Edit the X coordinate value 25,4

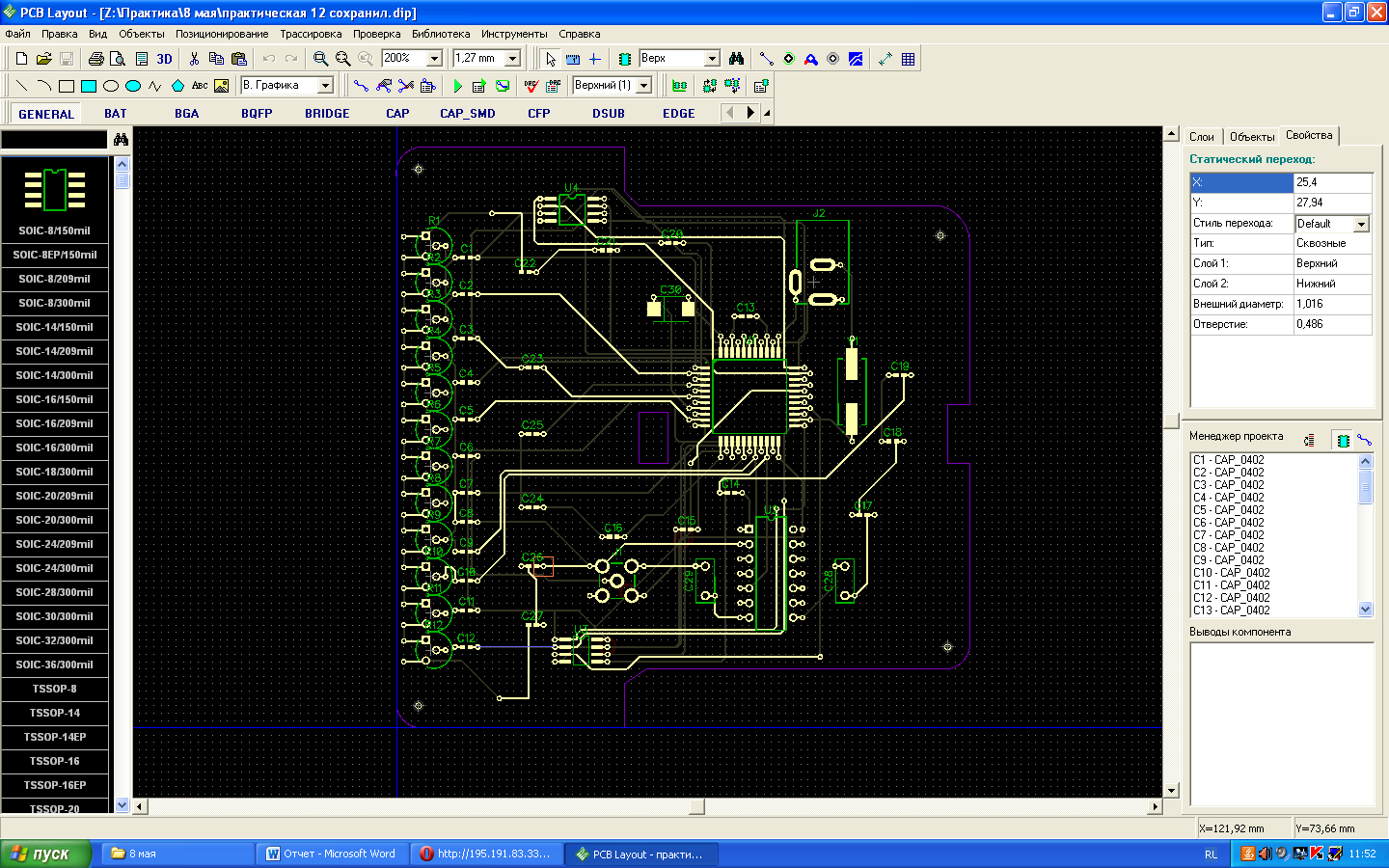point(1332,182)
